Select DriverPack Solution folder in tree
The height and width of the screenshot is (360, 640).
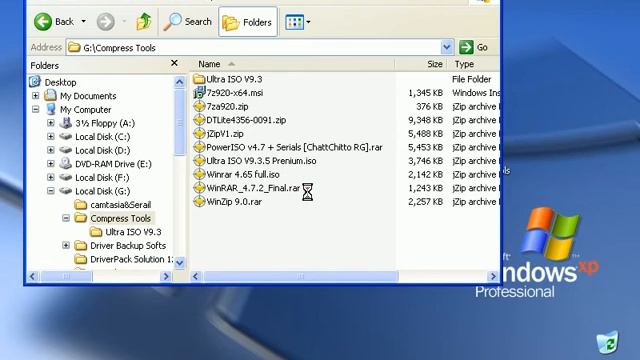point(131,259)
